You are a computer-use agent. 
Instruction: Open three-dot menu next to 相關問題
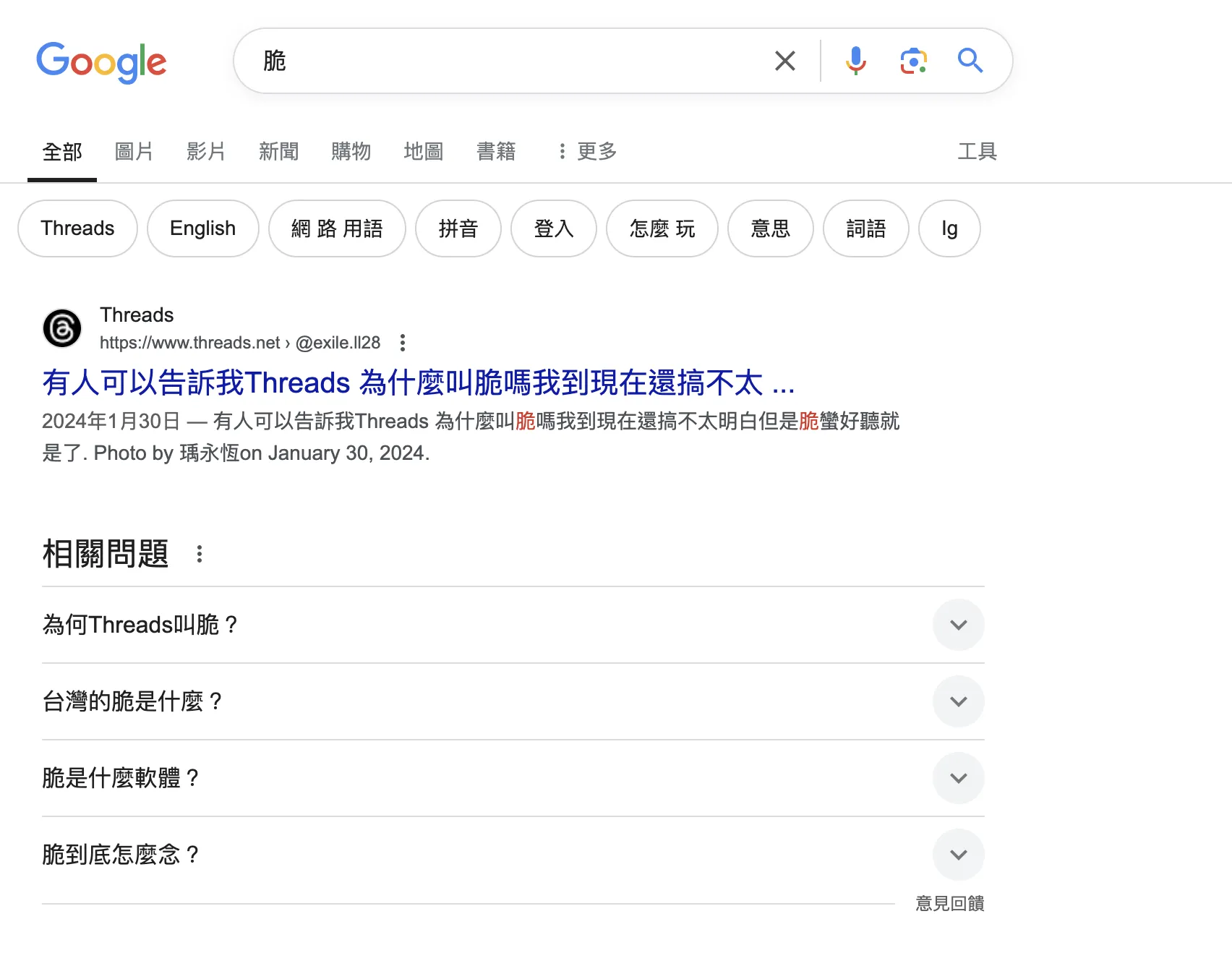point(200,554)
